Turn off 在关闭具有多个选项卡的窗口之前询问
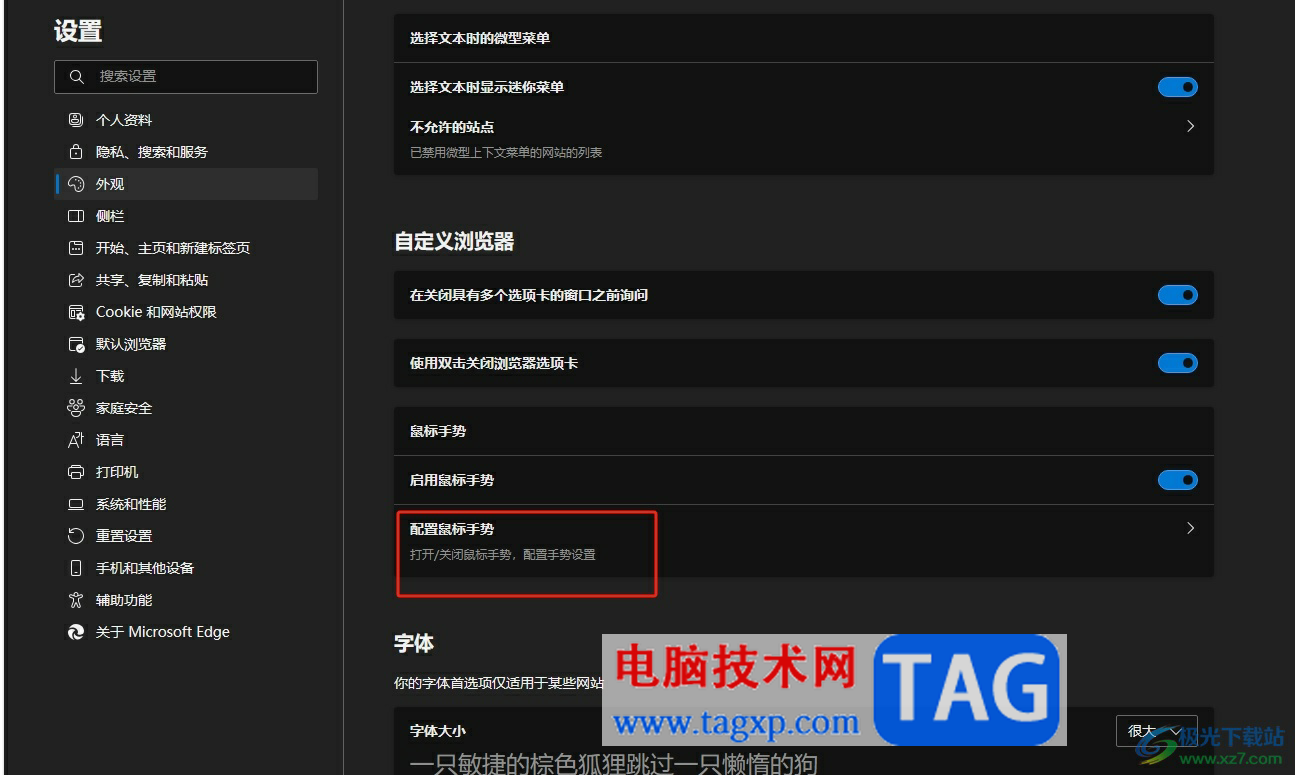The width and height of the screenshot is (1295, 775). (1177, 295)
